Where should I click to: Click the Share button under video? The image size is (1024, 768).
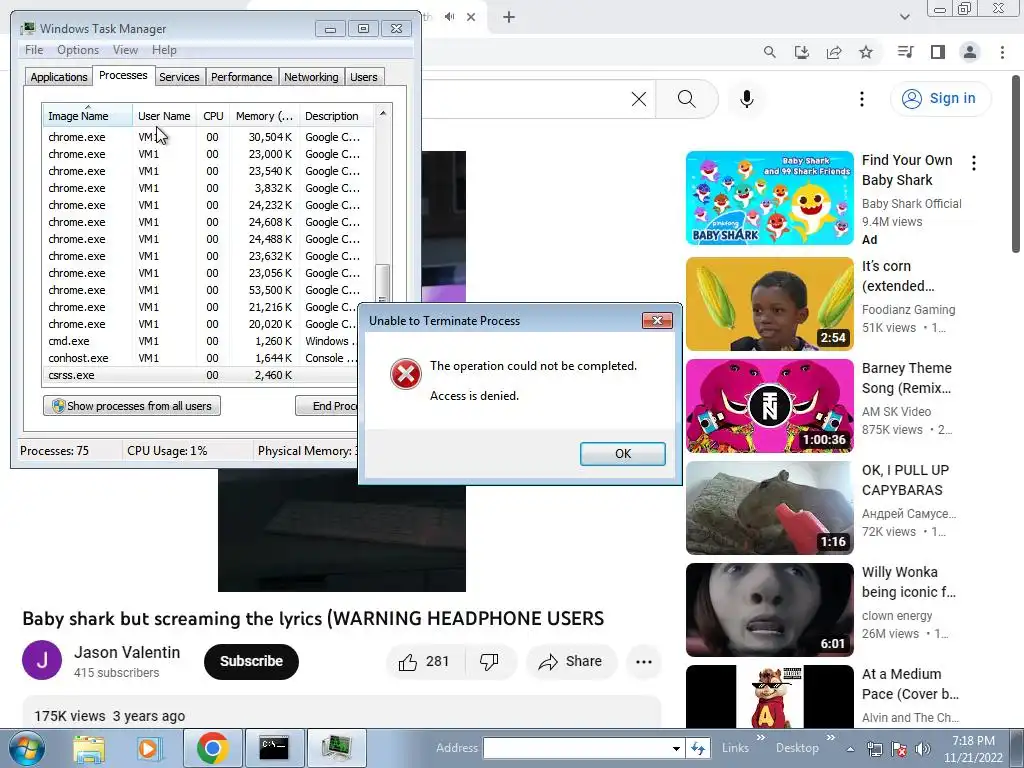(x=571, y=662)
